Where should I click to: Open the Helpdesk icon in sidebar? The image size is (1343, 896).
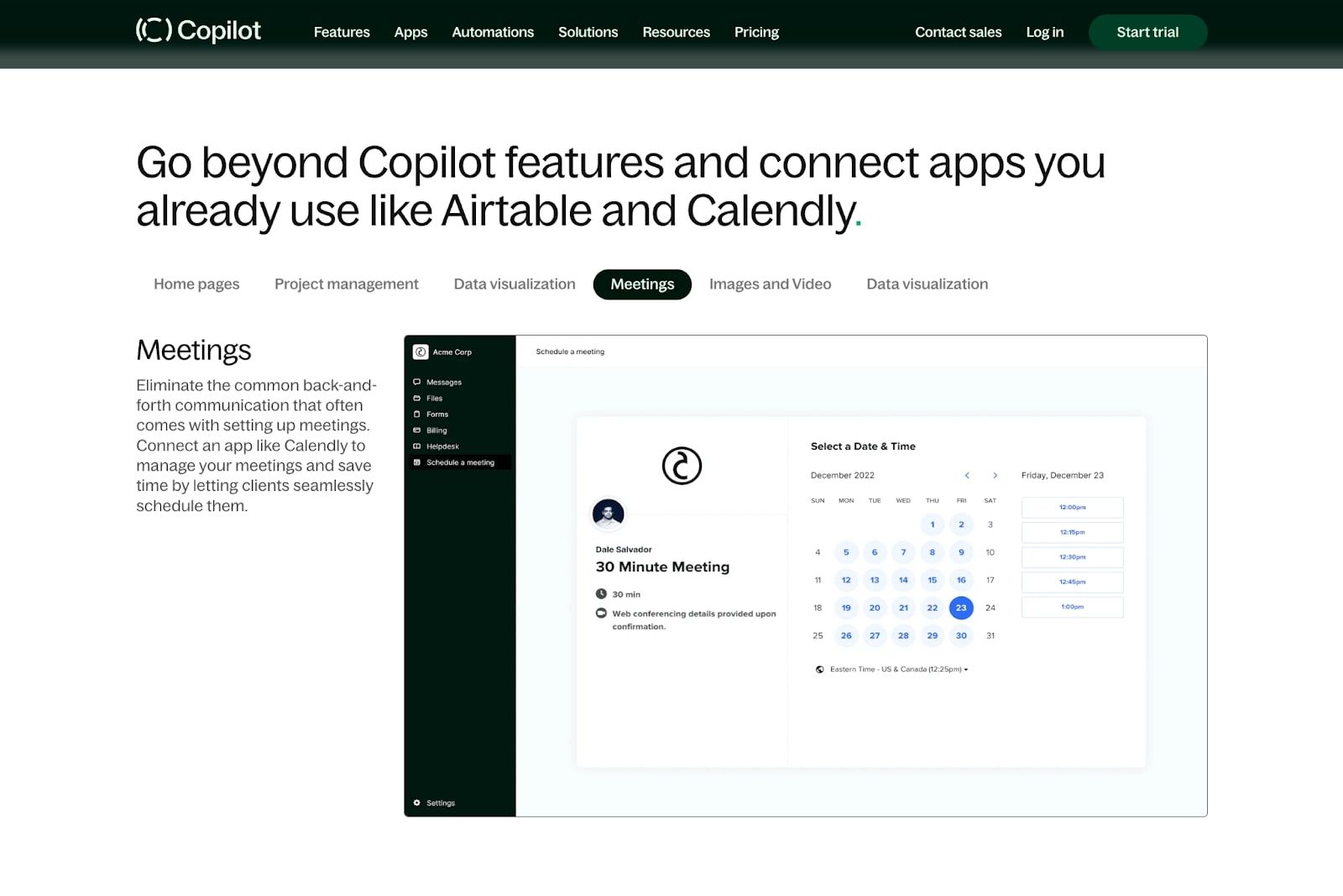coord(417,446)
